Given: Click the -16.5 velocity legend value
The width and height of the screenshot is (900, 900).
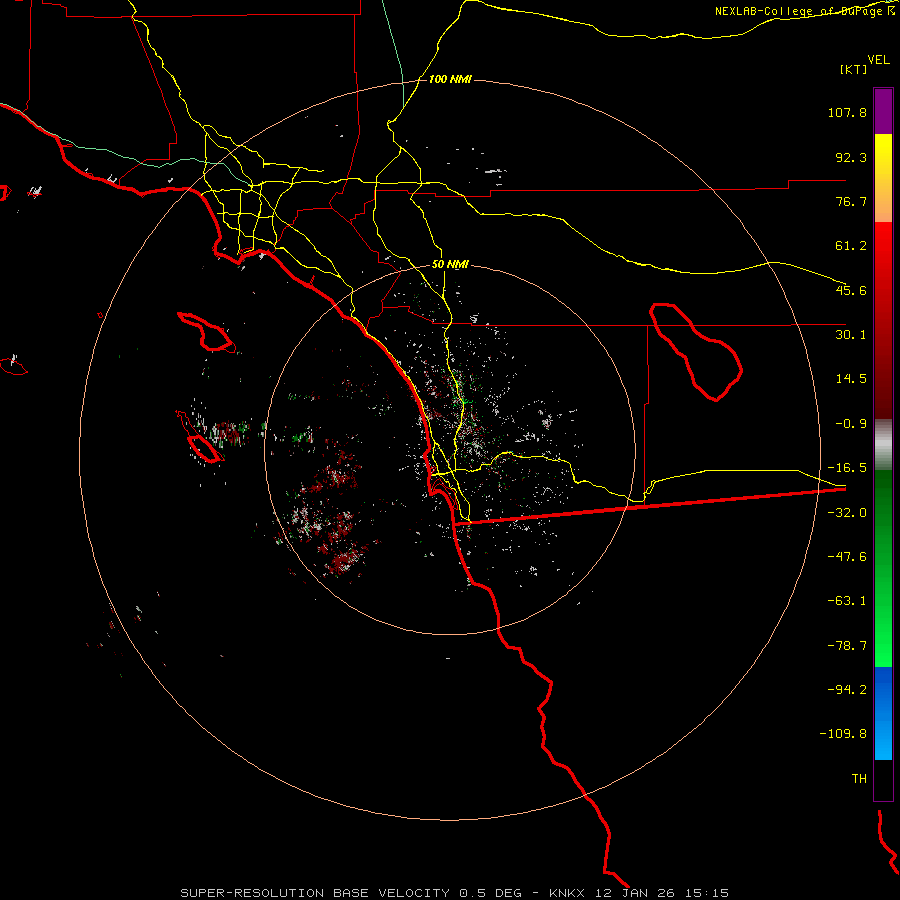Looking at the screenshot, I should (x=847, y=468).
